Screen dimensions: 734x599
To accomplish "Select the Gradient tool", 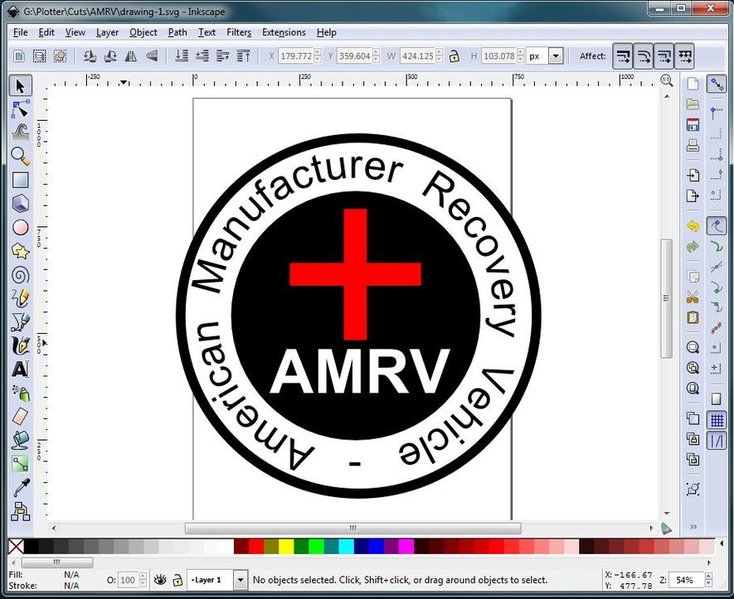I will tap(20, 464).
